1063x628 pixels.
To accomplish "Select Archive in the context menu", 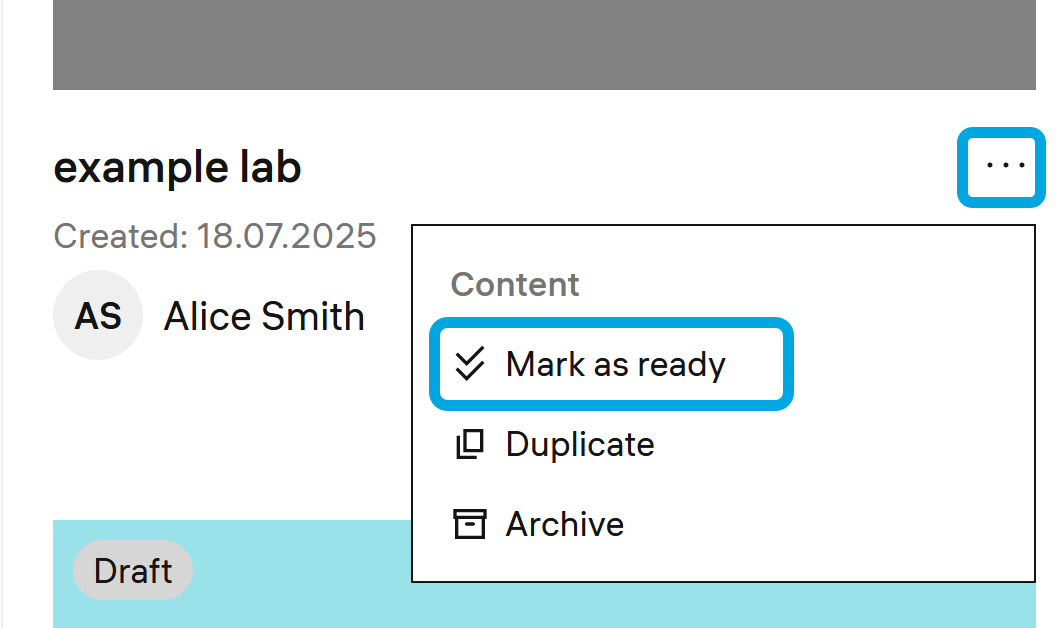I will [x=565, y=524].
